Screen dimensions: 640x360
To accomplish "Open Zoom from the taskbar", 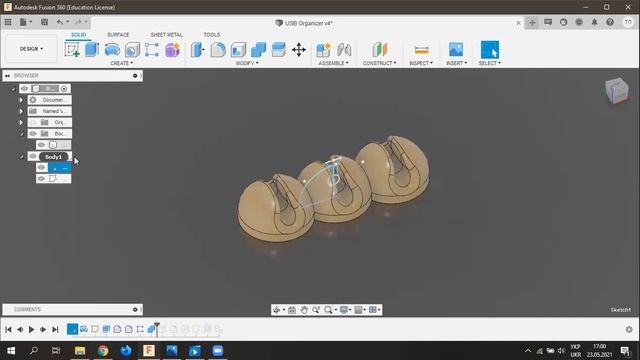I will 218,351.
